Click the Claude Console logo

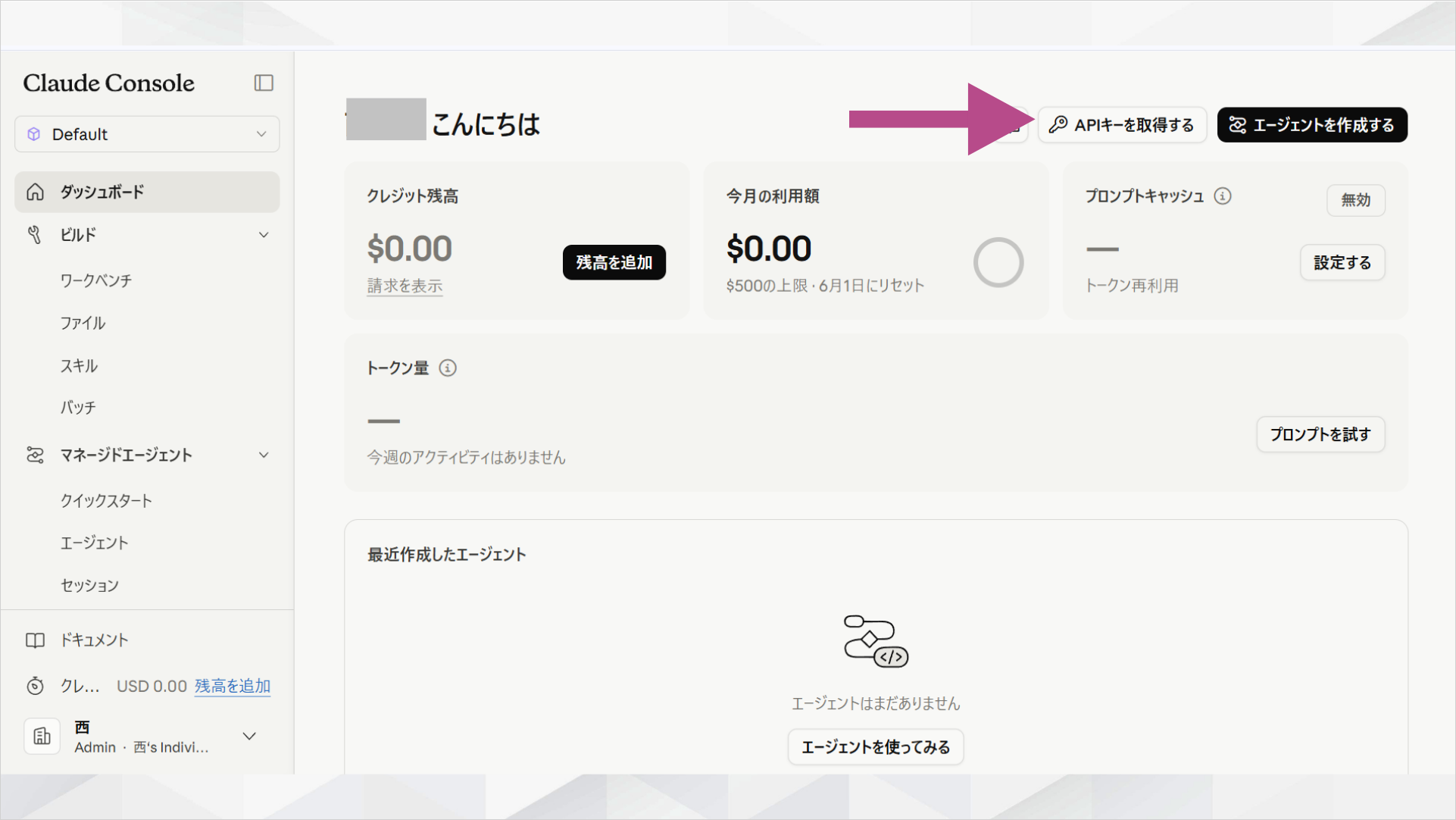[x=108, y=83]
